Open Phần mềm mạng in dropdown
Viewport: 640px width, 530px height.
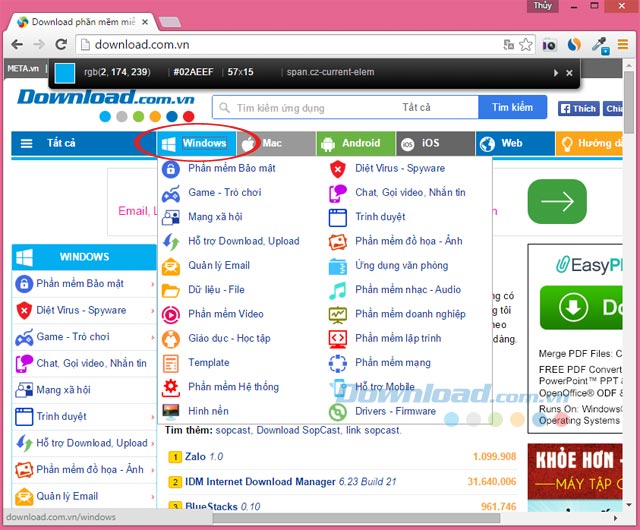point(393,363)
